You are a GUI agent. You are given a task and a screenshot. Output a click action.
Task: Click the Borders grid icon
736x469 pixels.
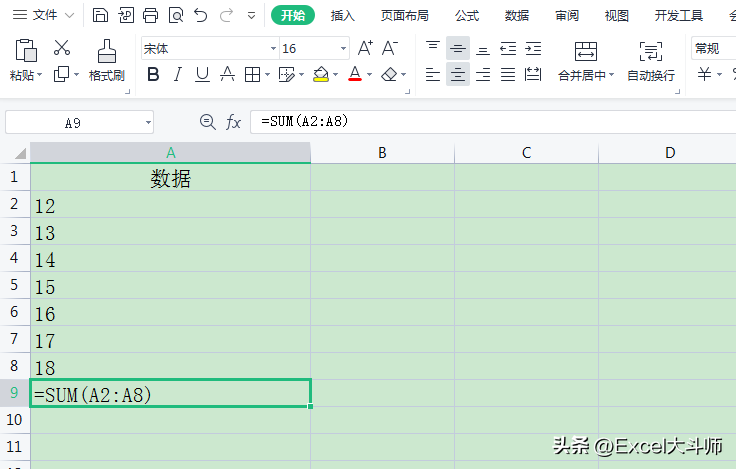tap(252, 74)
